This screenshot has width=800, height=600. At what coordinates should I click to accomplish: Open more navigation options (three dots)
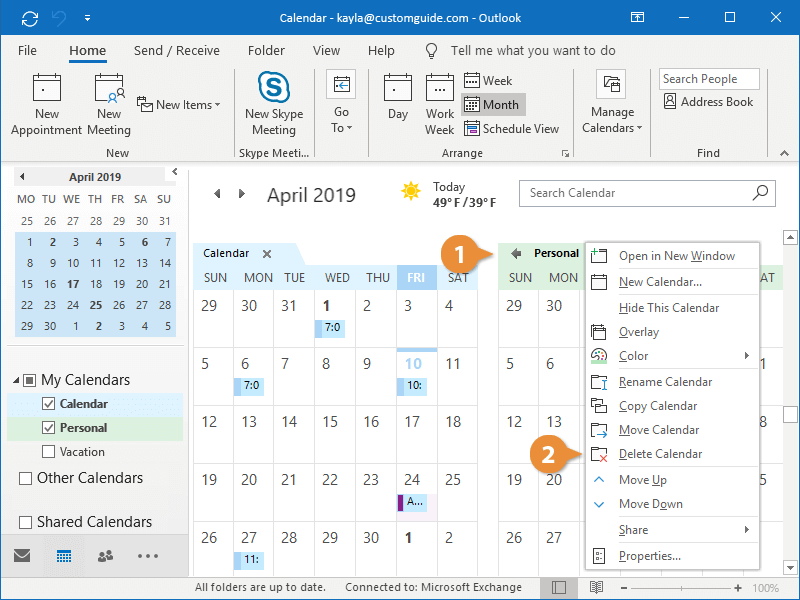click(148, 556)
